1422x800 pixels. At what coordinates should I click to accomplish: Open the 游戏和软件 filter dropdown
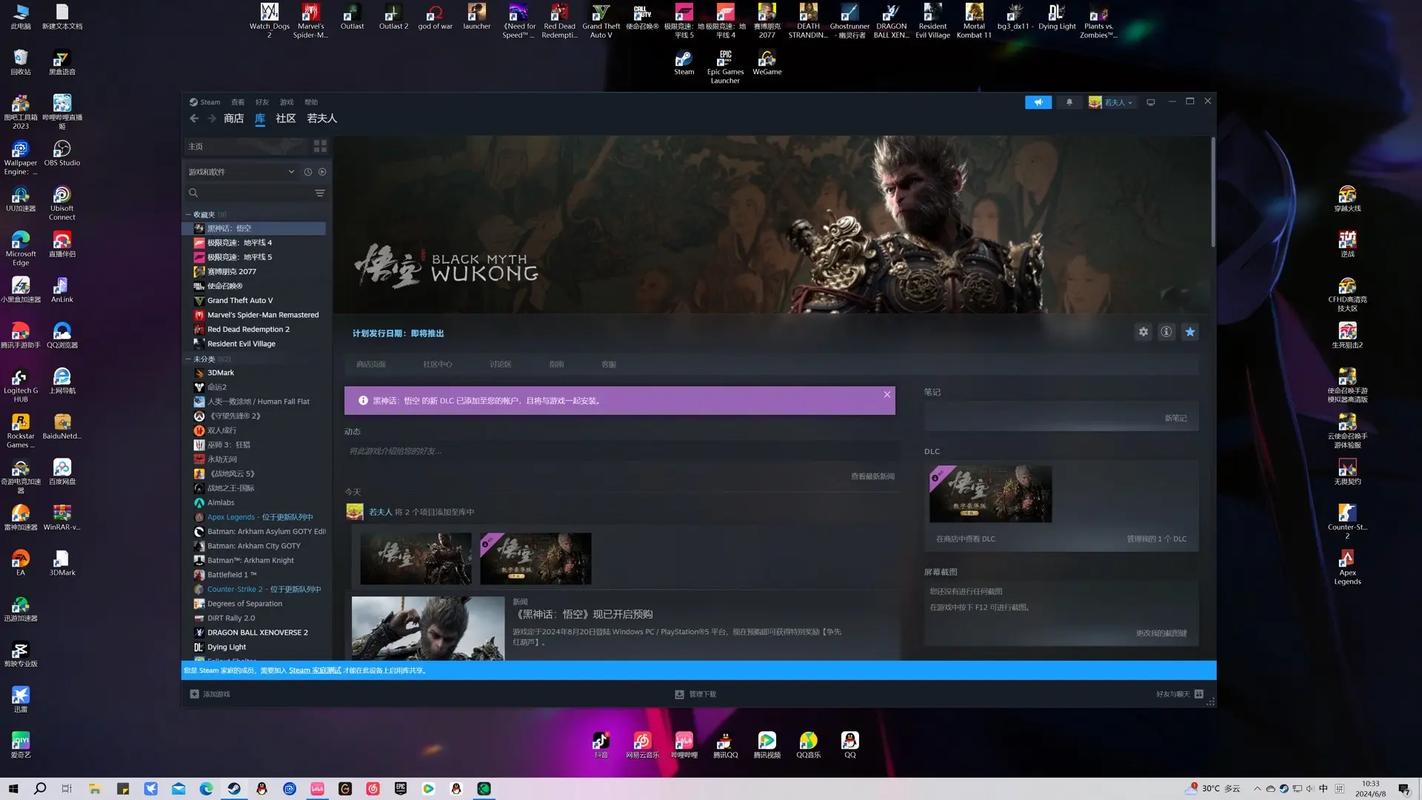coord(242,172)
